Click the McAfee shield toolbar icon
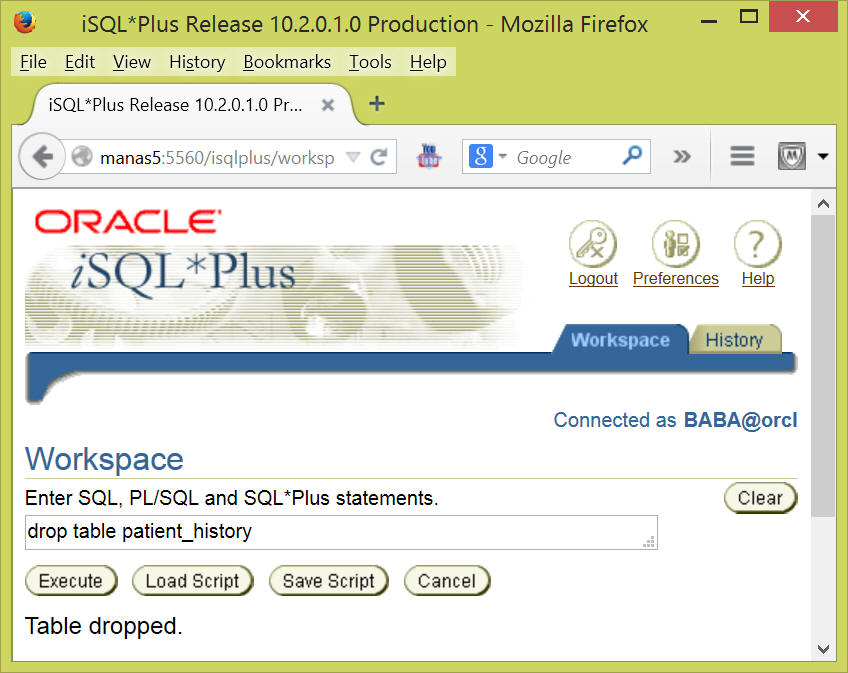 pyautogui.click(x=792, y=156)
